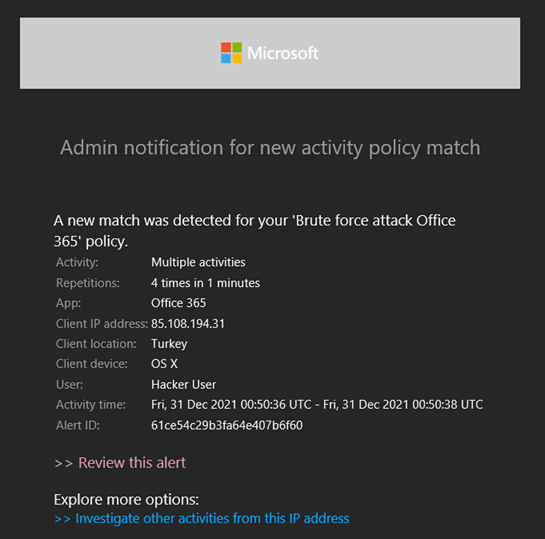
Task: Click the 'Office 365' app value
Action: click(178, 303)
